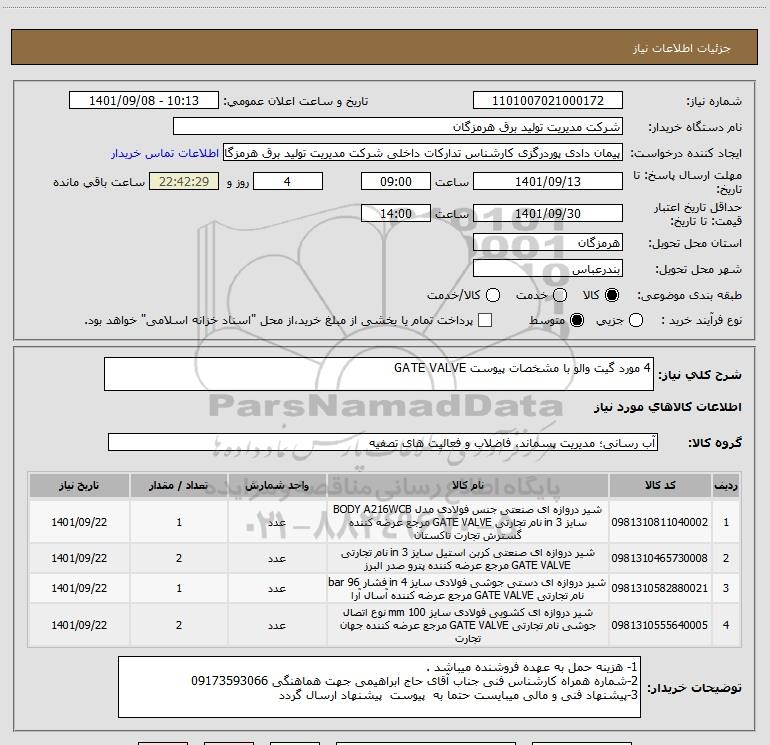Image resolution: width=770 pixels, height=745 pixels.
Task: Click the phone number 09173593066 in notes
Action: click(229, 681)
